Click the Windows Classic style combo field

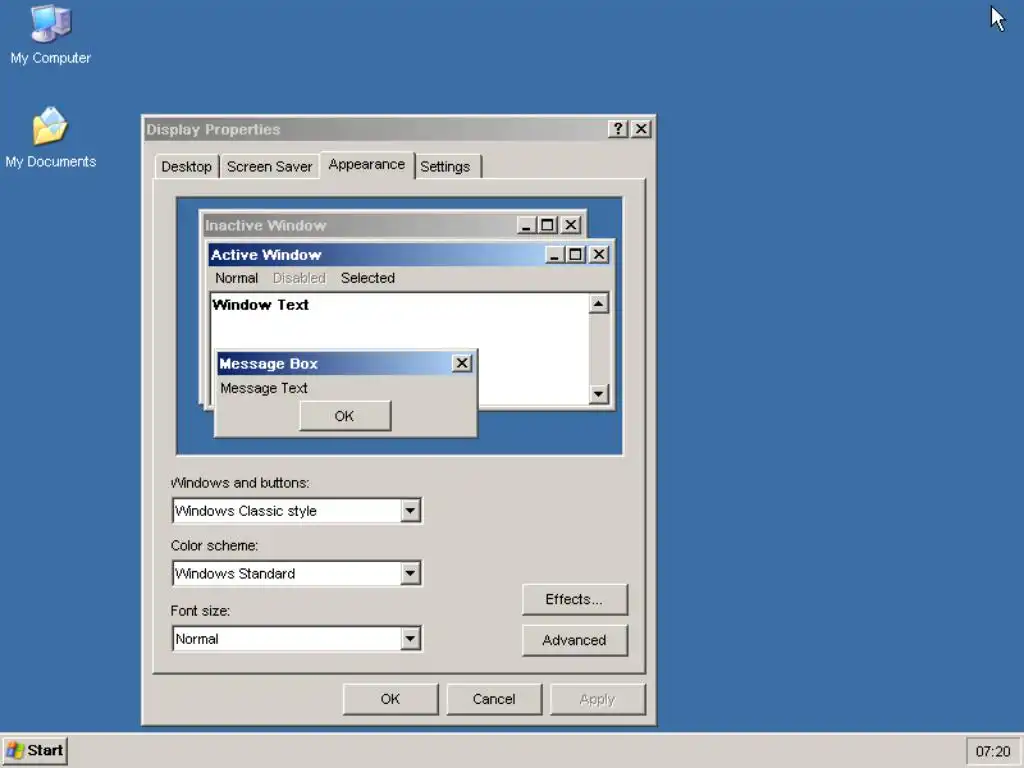pos(296,511)
